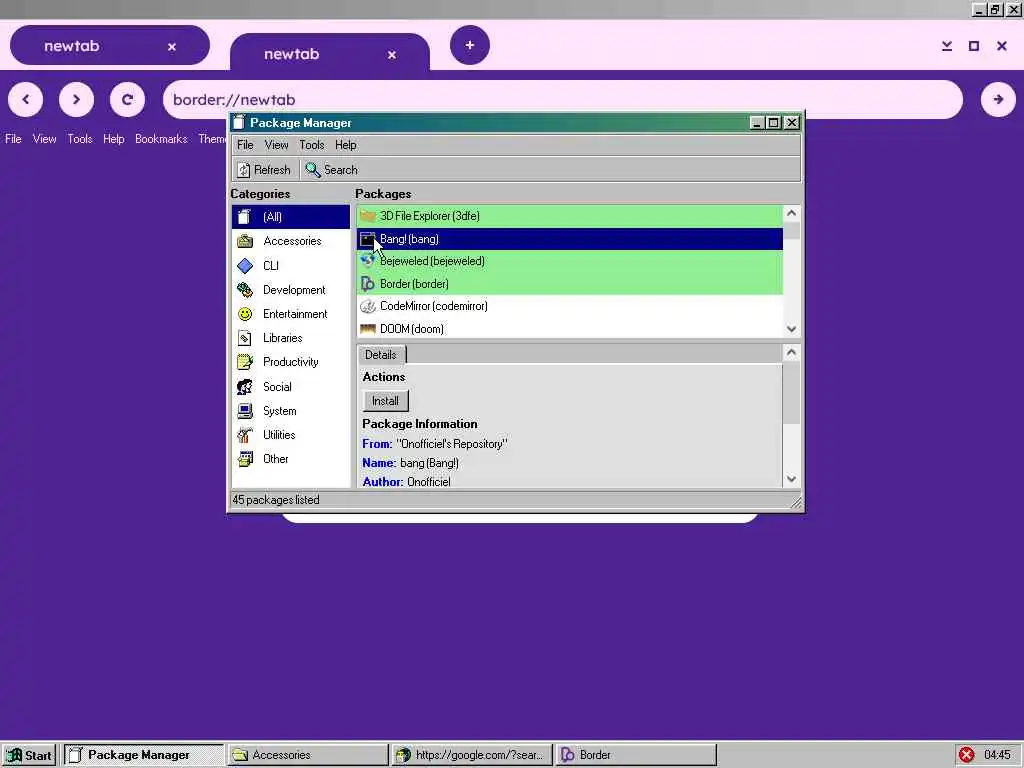Click the go arrow beside address bar
This screenshot has height=768, width=1024.
[x=998, y=99]
